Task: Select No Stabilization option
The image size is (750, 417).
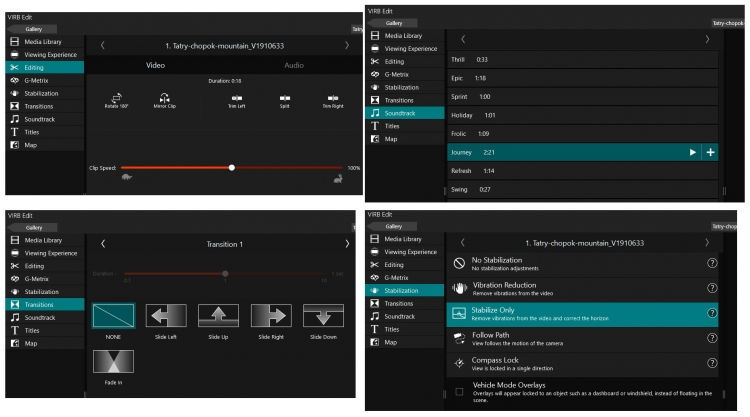Action: 583,263
